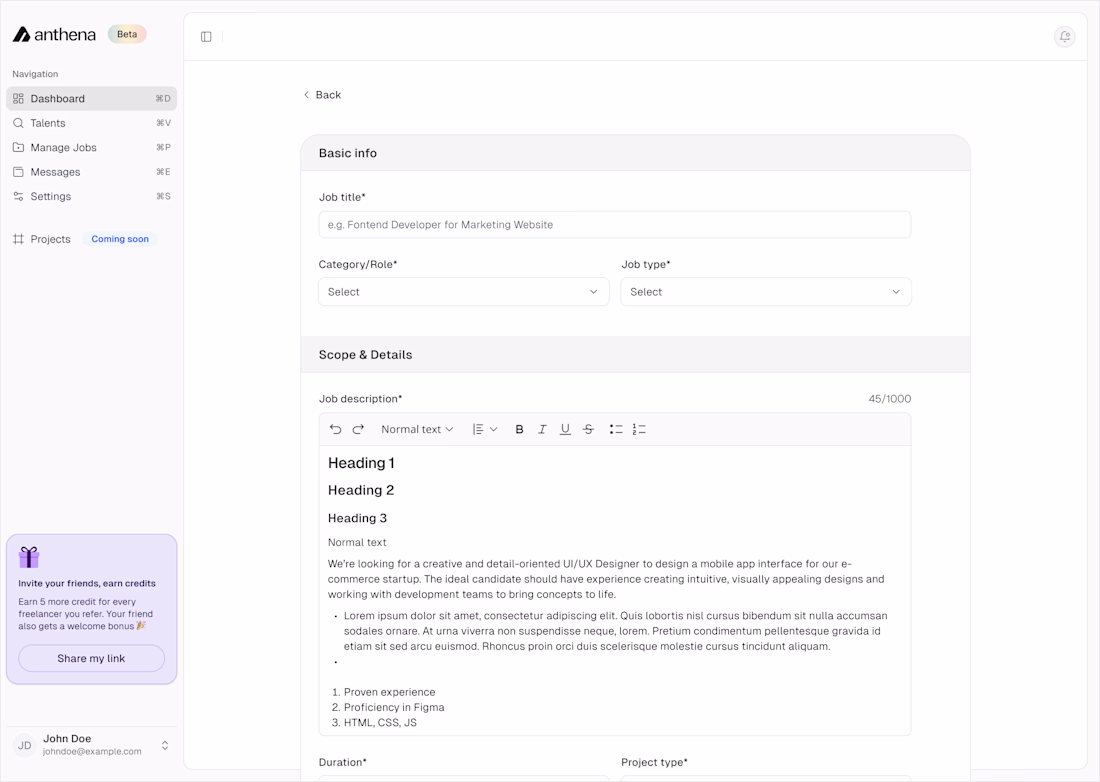The image size is (1100, 782).
Task: Insert a numbered list
Action: point(639,429)
